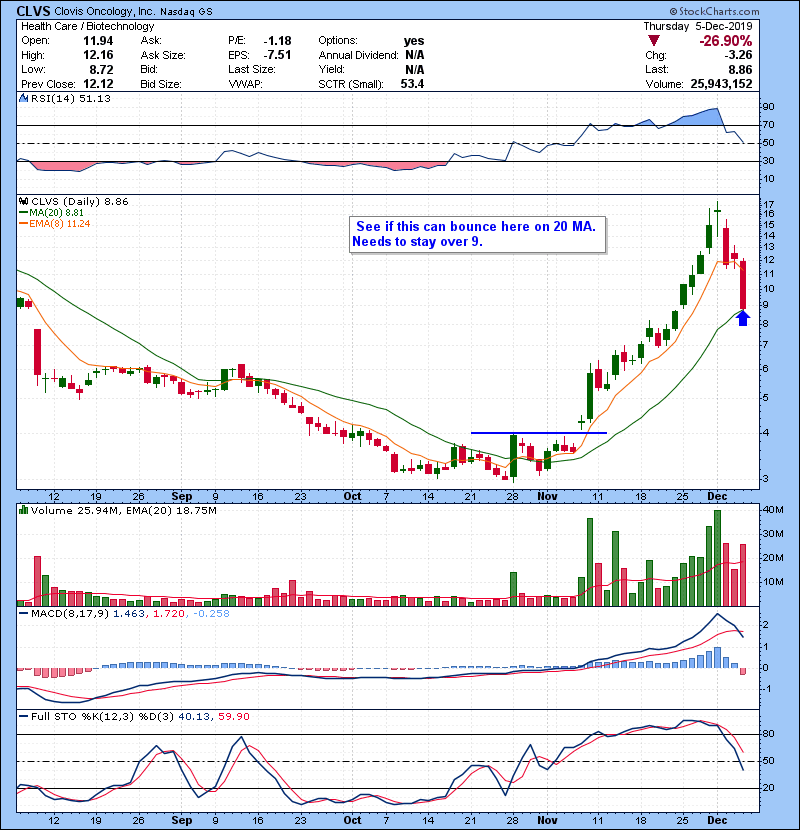Click the RSI panel icon beside RSI(14)

click(x=23, y=98)
